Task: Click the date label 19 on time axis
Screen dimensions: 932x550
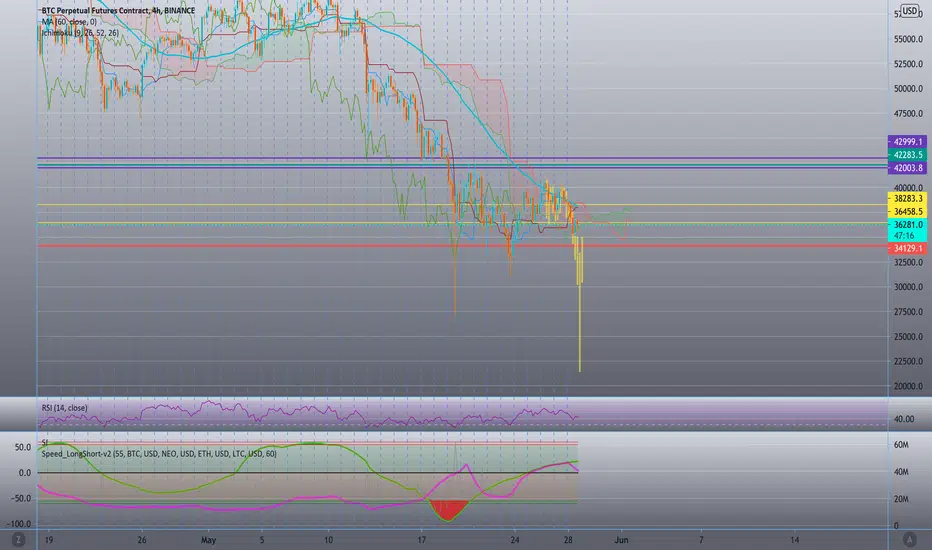Action: tap(49, 540)
